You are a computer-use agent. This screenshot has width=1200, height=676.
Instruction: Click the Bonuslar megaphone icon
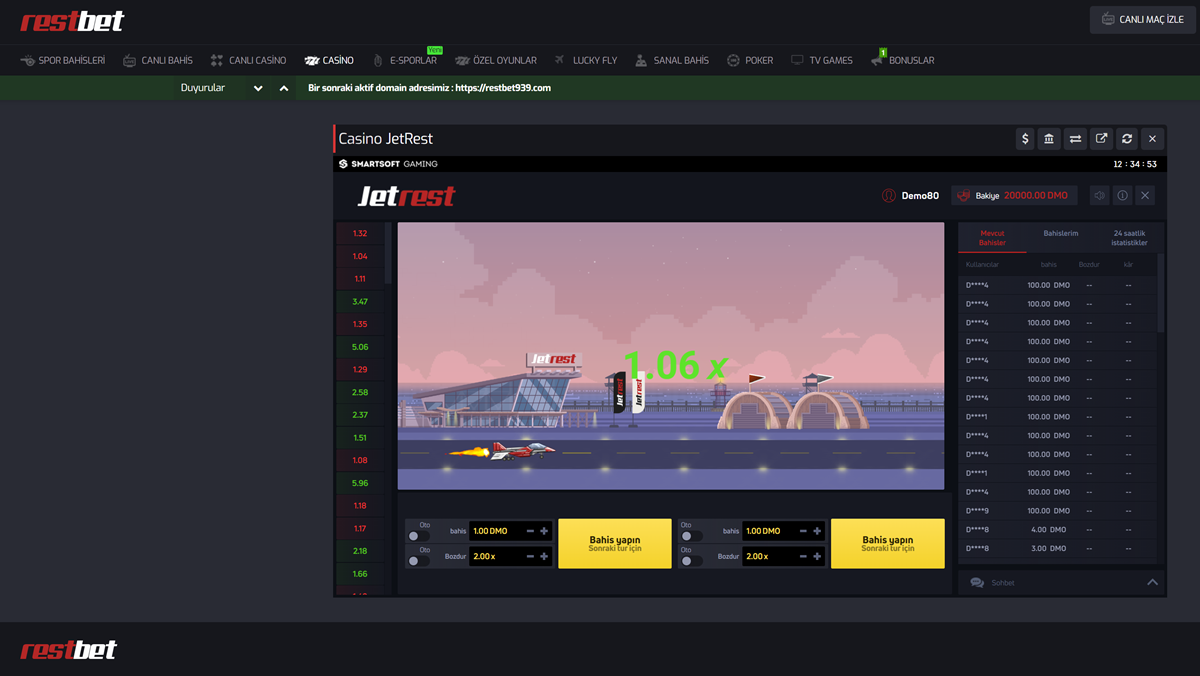point(877,60)
